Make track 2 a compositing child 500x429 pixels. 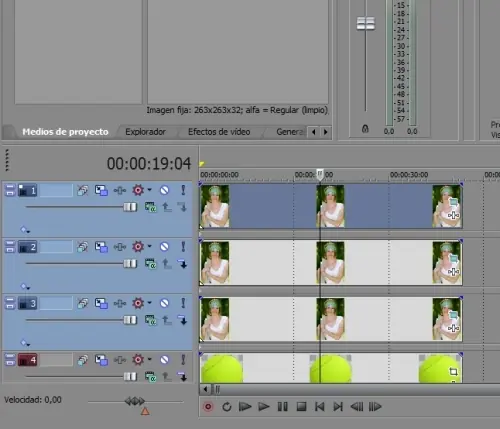point(182,264)
